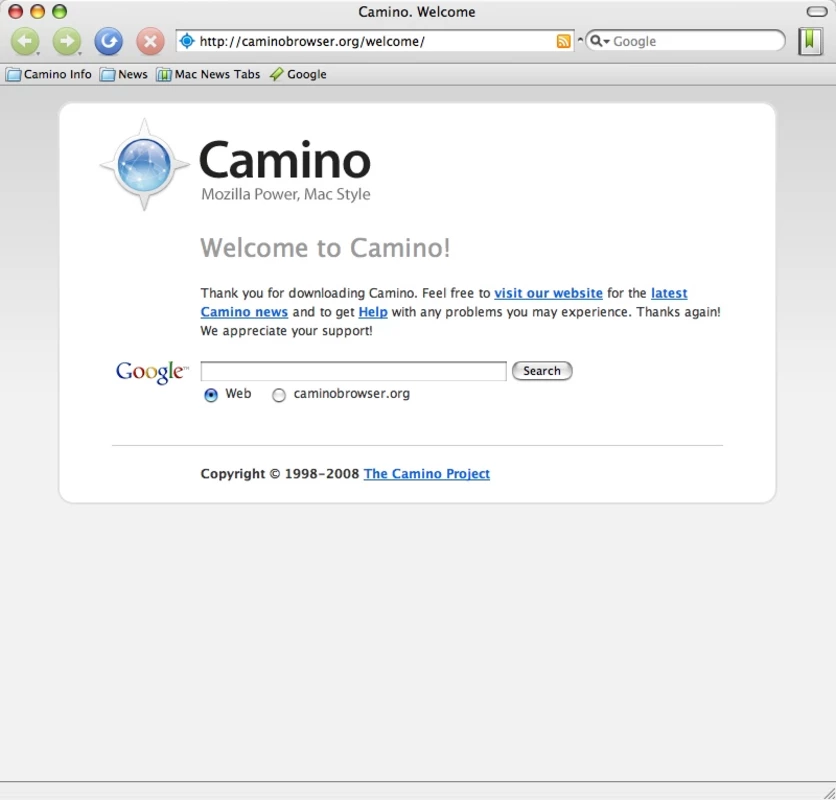The height and width of the screenshot is (800, 836).
Task: Focus the Google search text field
Action: tap(353, 371)
